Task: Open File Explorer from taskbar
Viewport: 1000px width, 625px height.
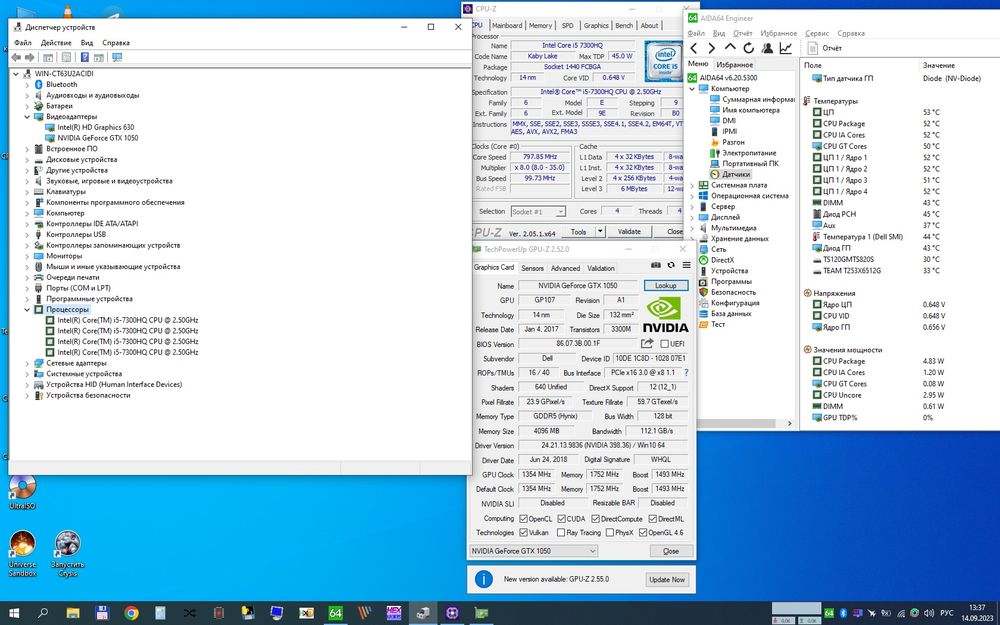Action: [73, 614]
